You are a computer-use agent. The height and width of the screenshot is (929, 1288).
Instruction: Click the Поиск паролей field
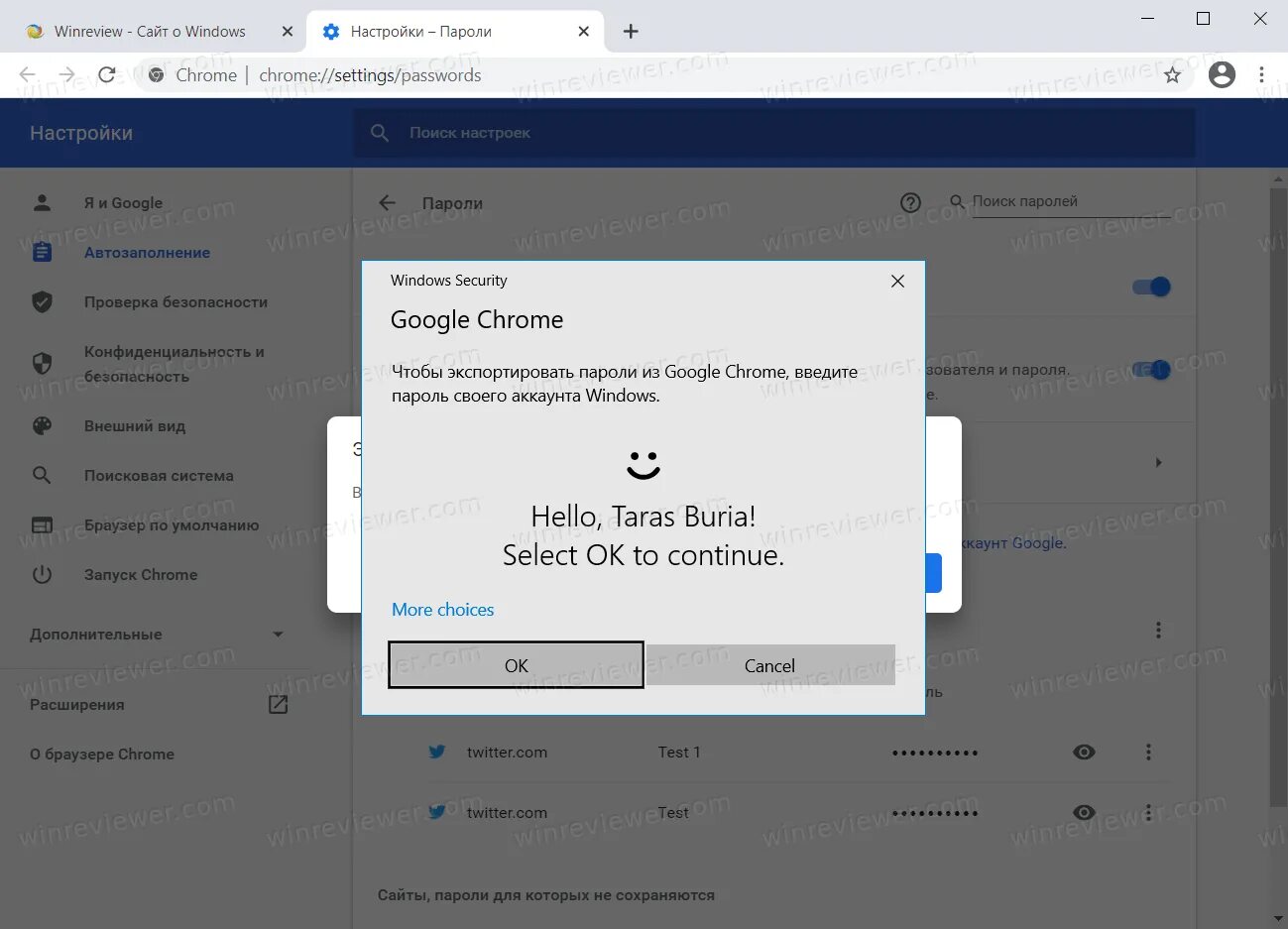1073,201
